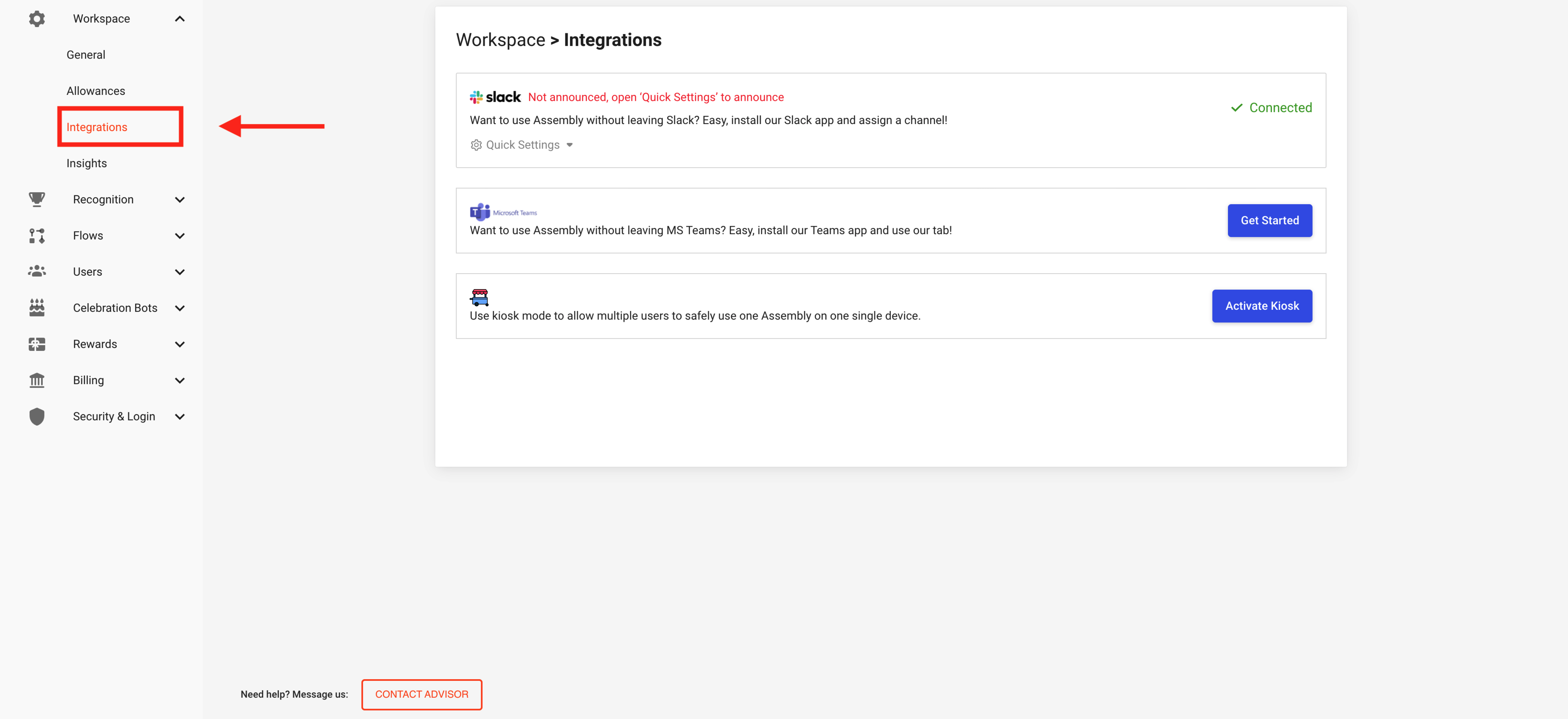The width and height of the screenshot is (1568, 719).
Task: Click the Security & Login shield icon
Action: tap(37, 416)
